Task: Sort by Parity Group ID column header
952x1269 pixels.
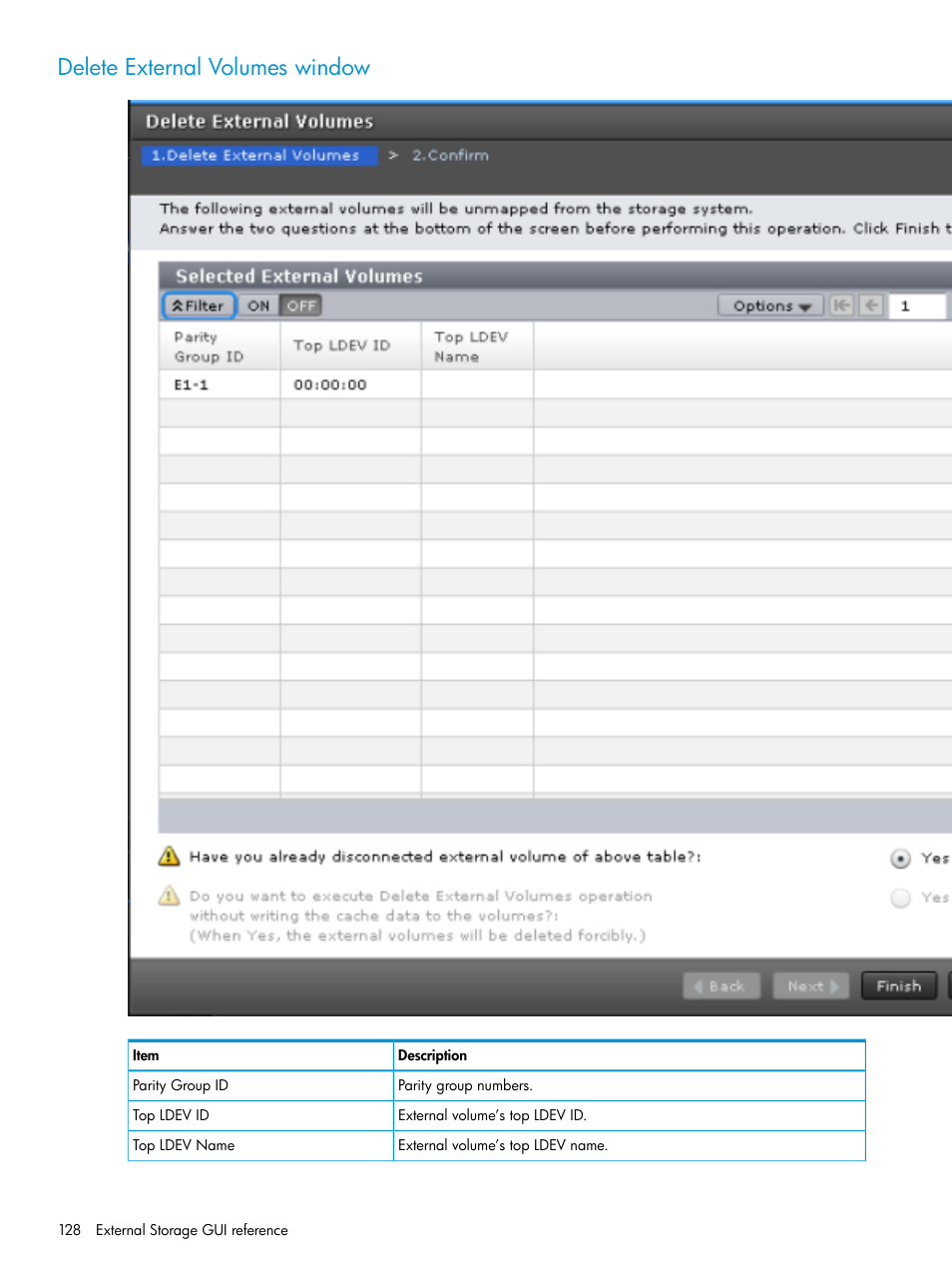Action: (220, 346)
